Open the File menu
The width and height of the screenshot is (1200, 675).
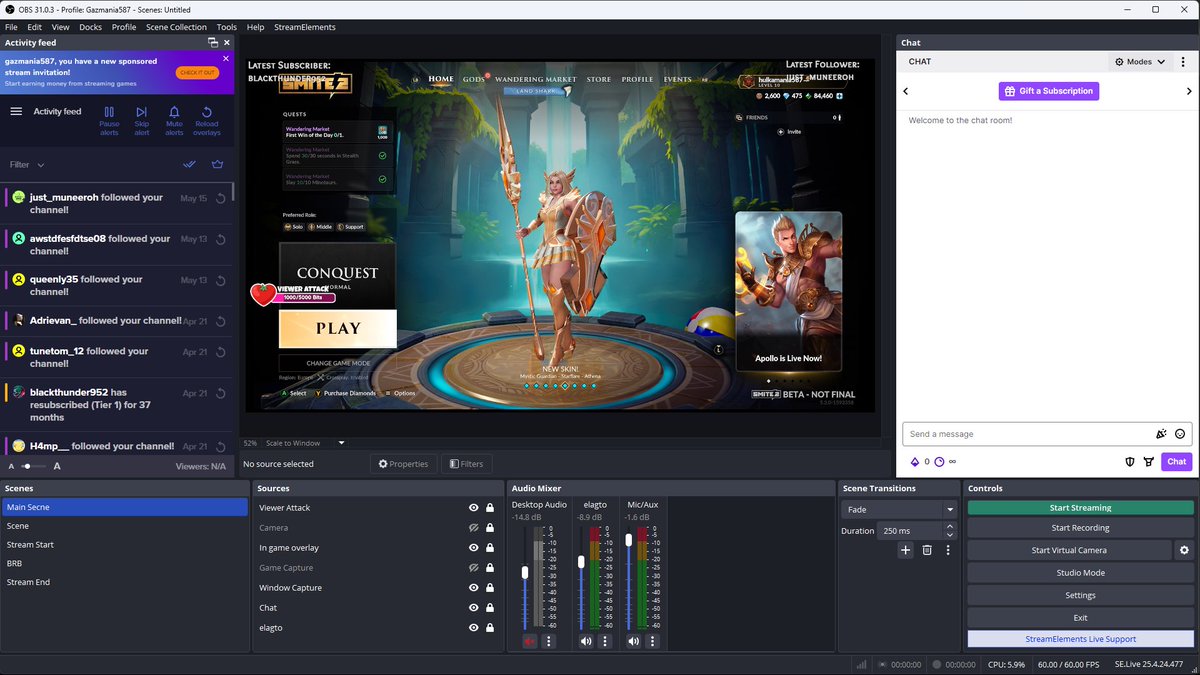11,27
